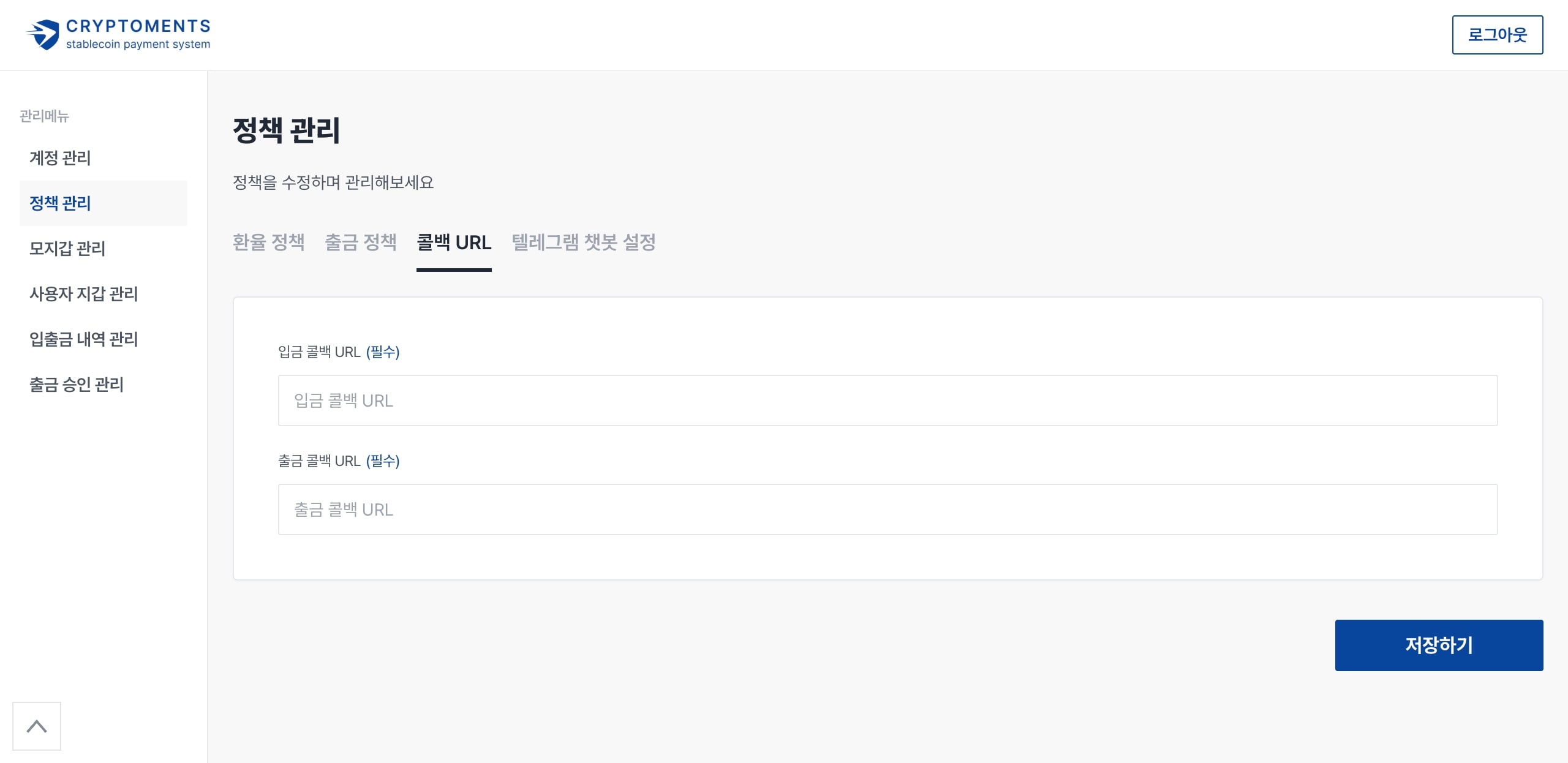Image resolution: width=1568 pixels, height=763 pixels.
Task: Click the 로그아웃 logout button
Action: tap(1497, 35)
